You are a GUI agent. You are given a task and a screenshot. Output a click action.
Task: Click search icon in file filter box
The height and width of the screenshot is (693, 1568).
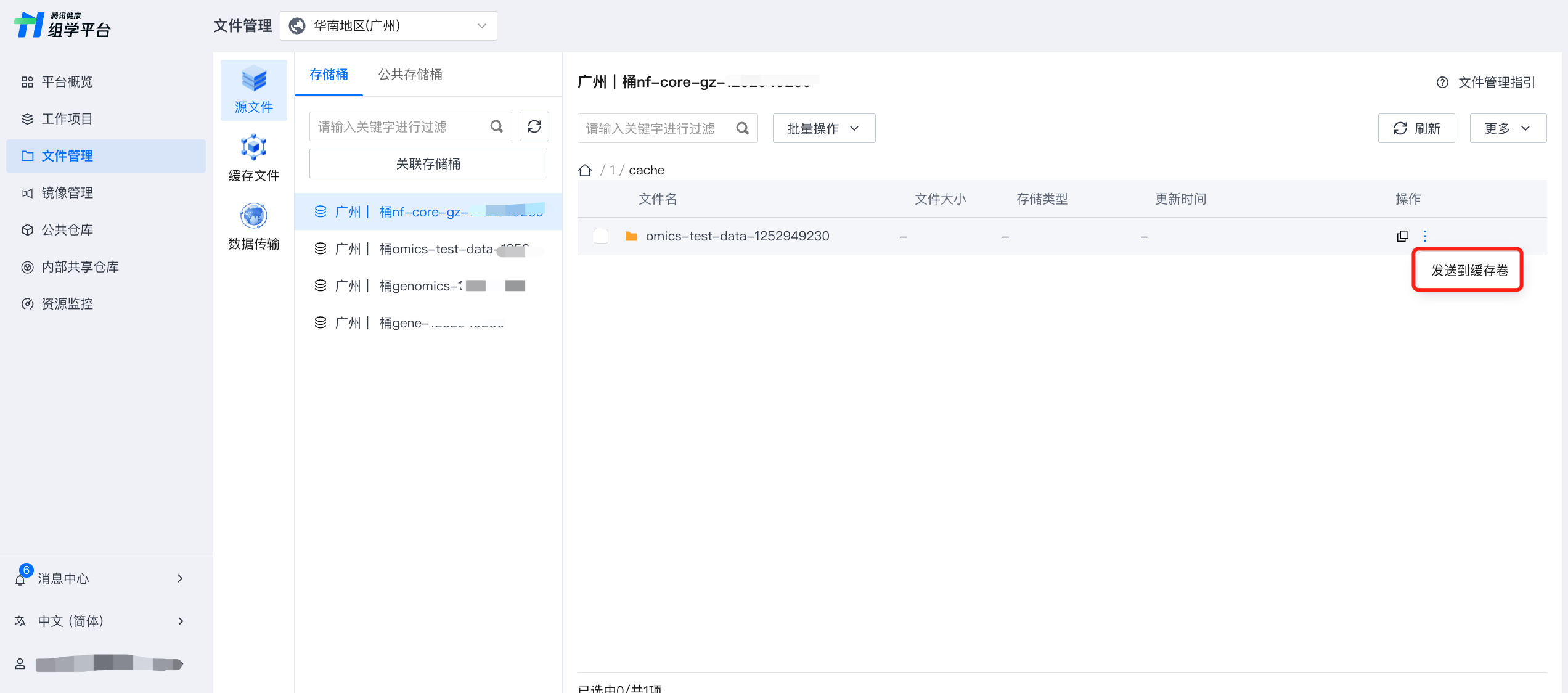[x=742, y=128]
